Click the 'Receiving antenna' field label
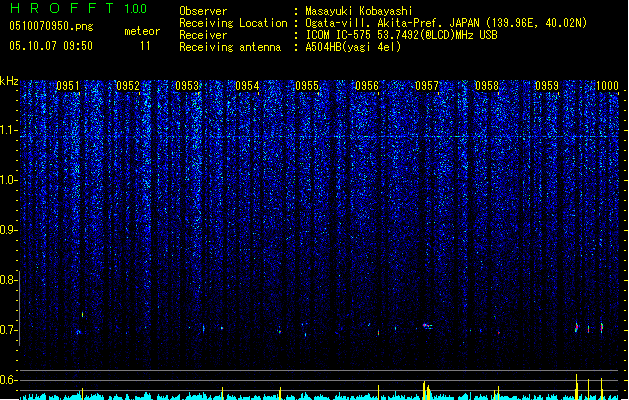This screenshot has width=629, height=400. (230, 47)
